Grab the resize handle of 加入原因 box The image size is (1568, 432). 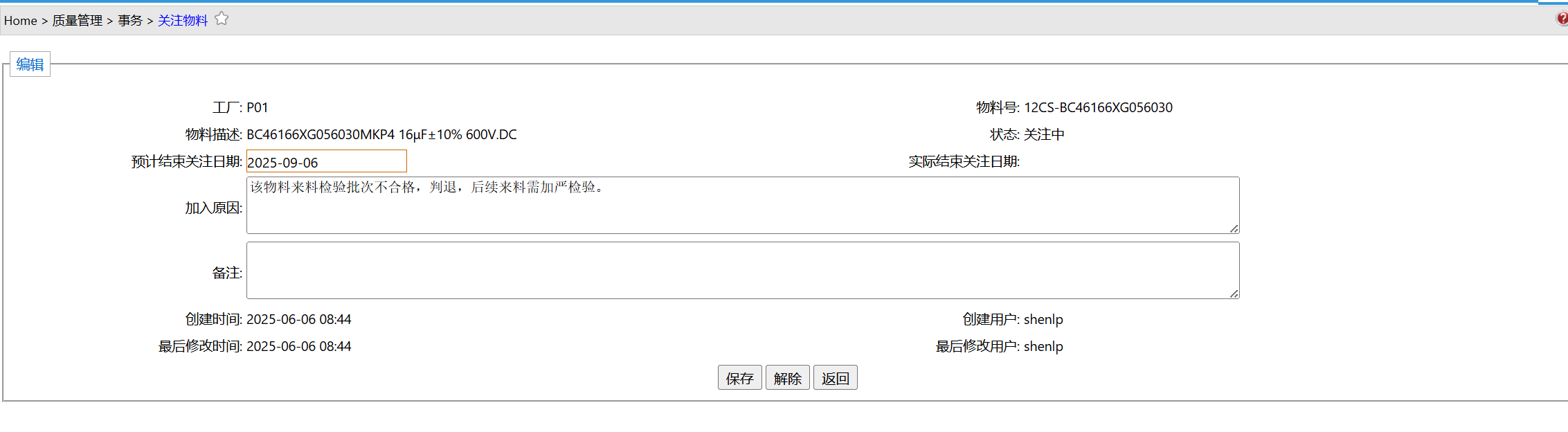point(1234,228)
